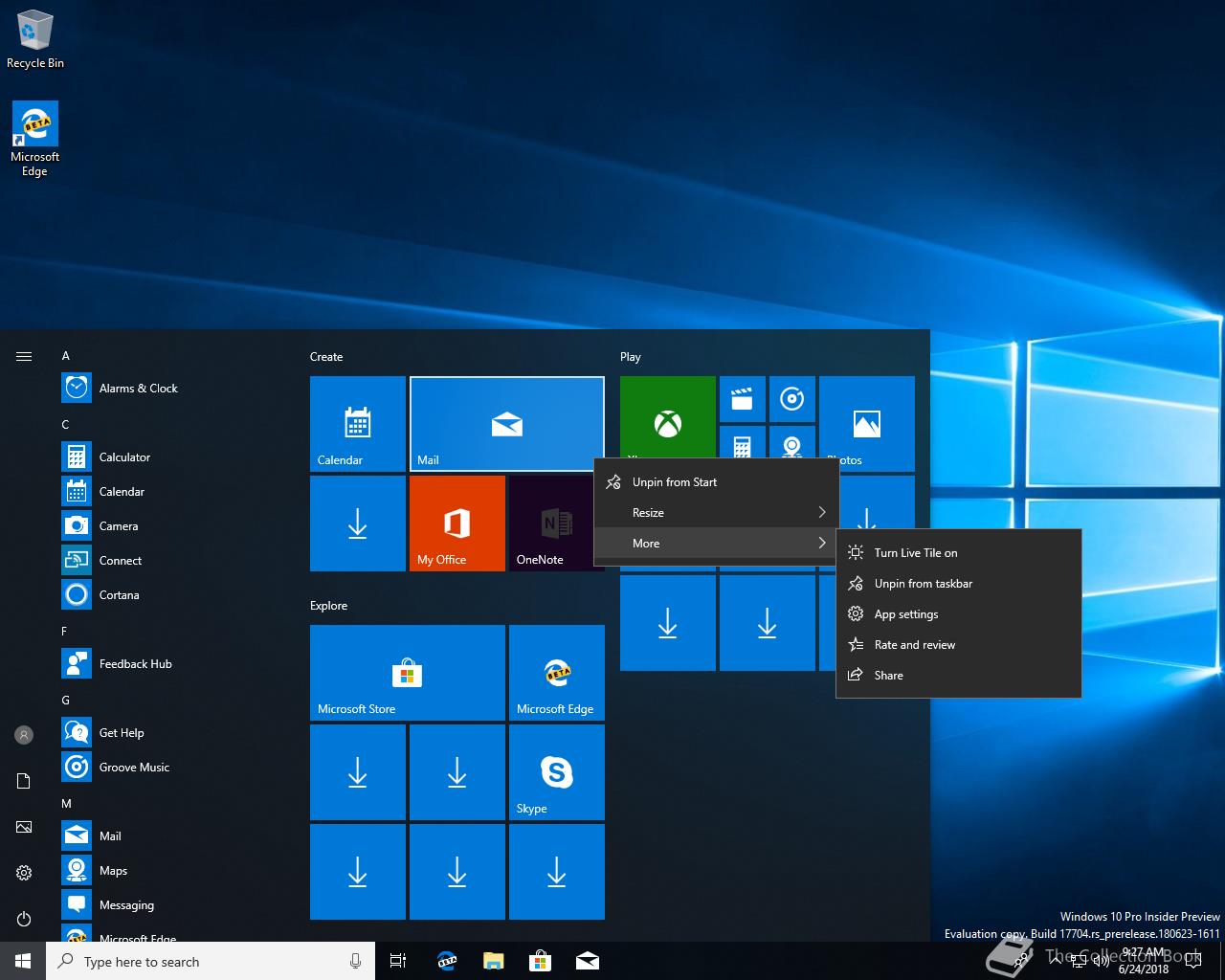Click the Windows Start button
This screenshot has width=1225, height=980.
(x=23, y=961)
